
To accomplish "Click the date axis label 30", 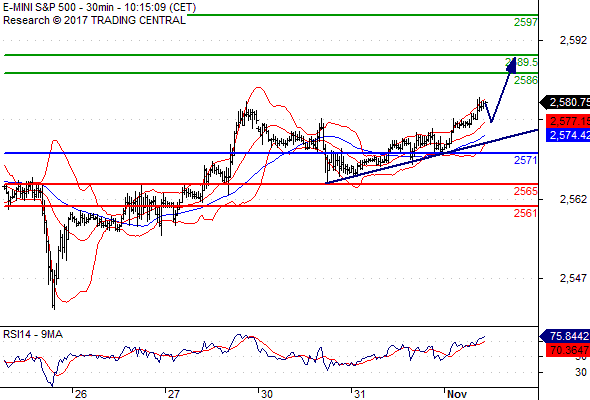I will coord(266,394).
